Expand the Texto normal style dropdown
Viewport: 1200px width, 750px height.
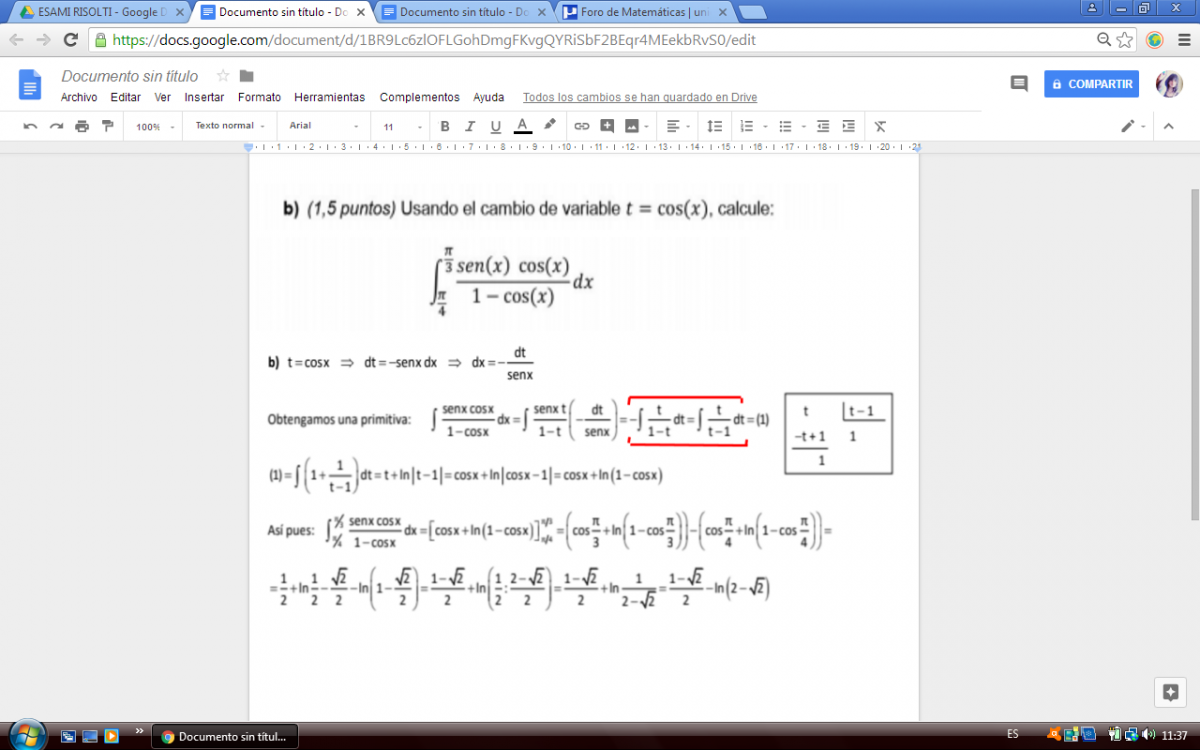[230, 126]
